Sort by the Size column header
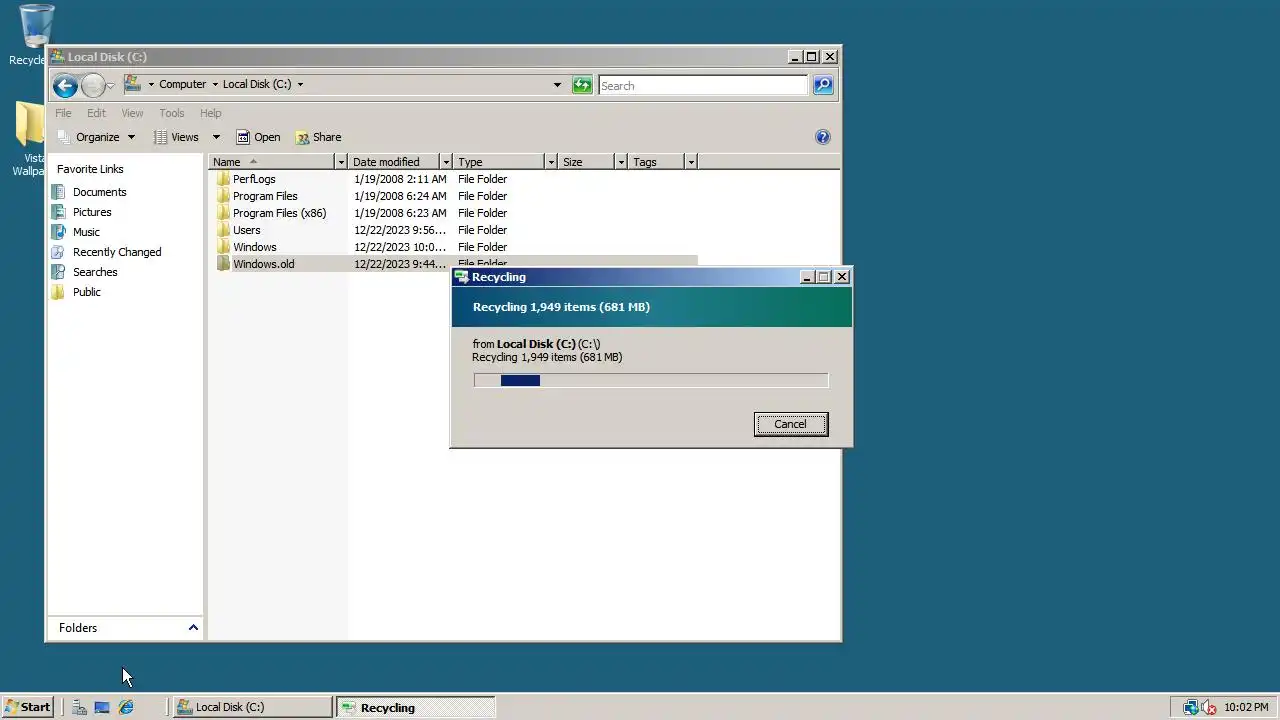The width and height of the screenshot is (1280, 720). pyautogui.click(x=586, y=162)
